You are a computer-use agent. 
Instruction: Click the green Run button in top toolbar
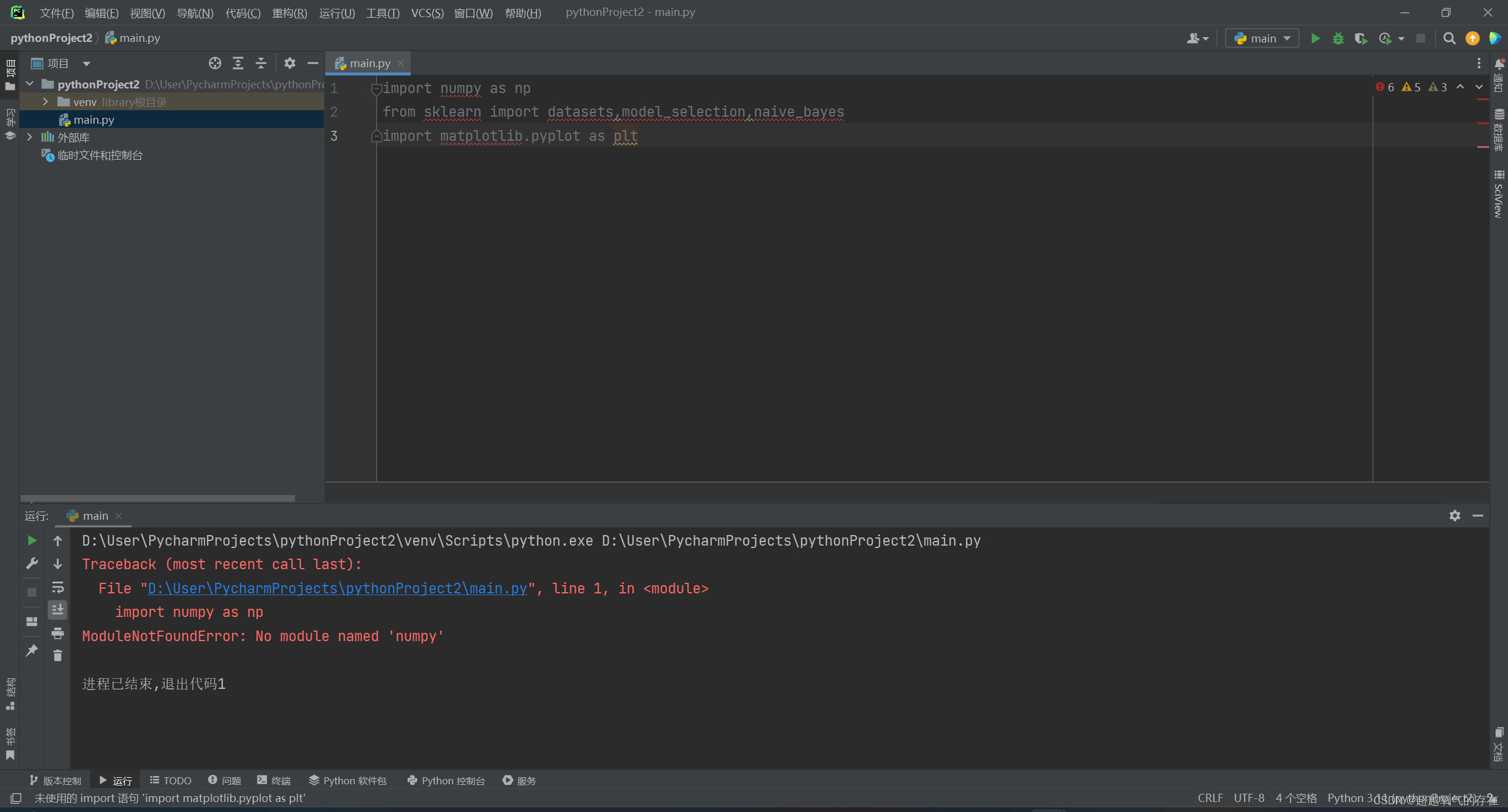pos(1315,38)
